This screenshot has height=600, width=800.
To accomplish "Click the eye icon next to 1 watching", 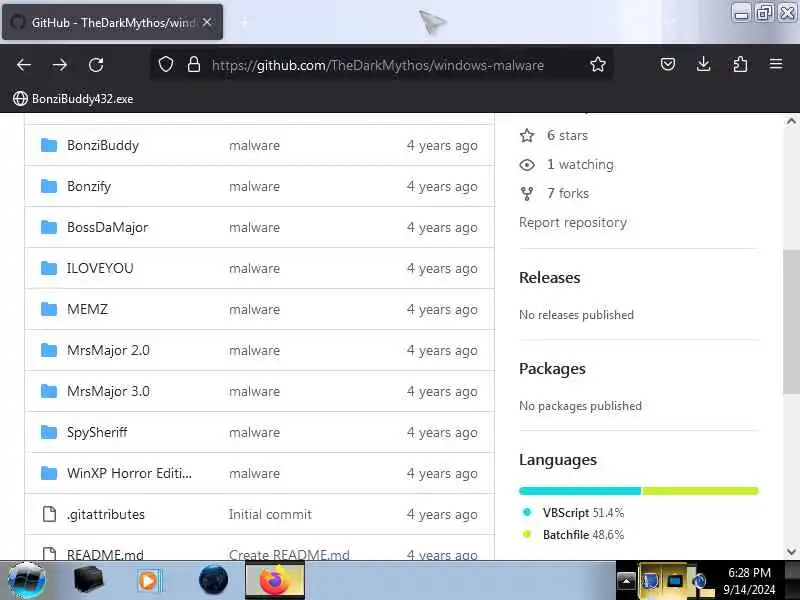I will (x=527, y=165).
